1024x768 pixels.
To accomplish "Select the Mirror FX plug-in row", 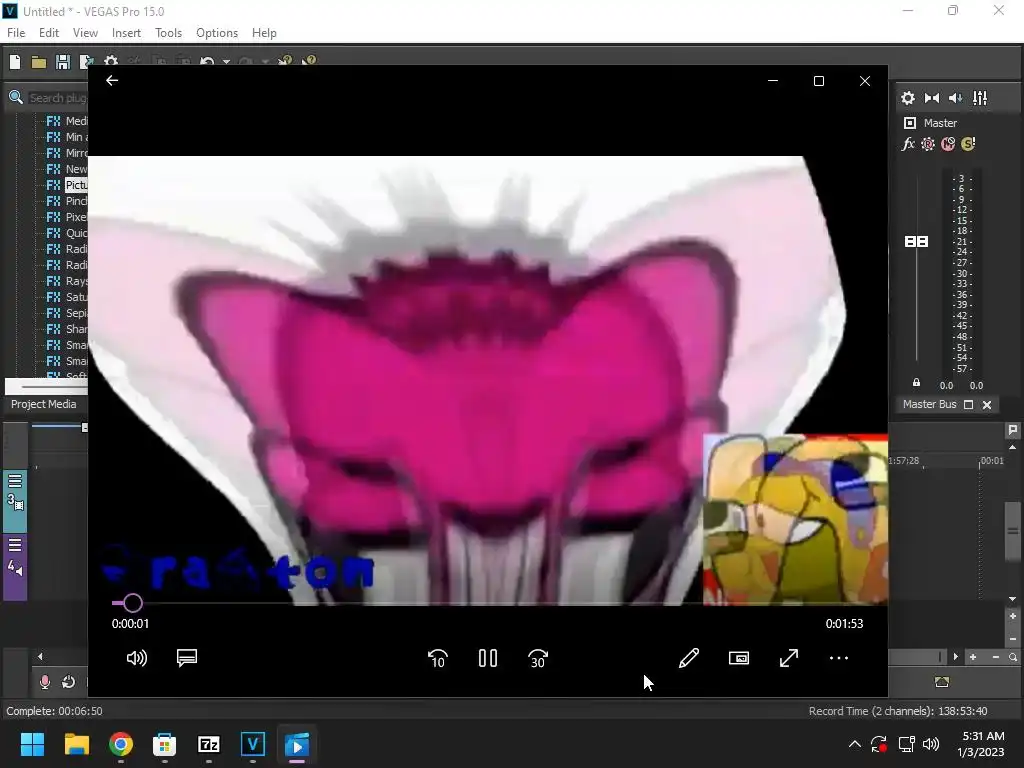I will [x=66, y=153].
